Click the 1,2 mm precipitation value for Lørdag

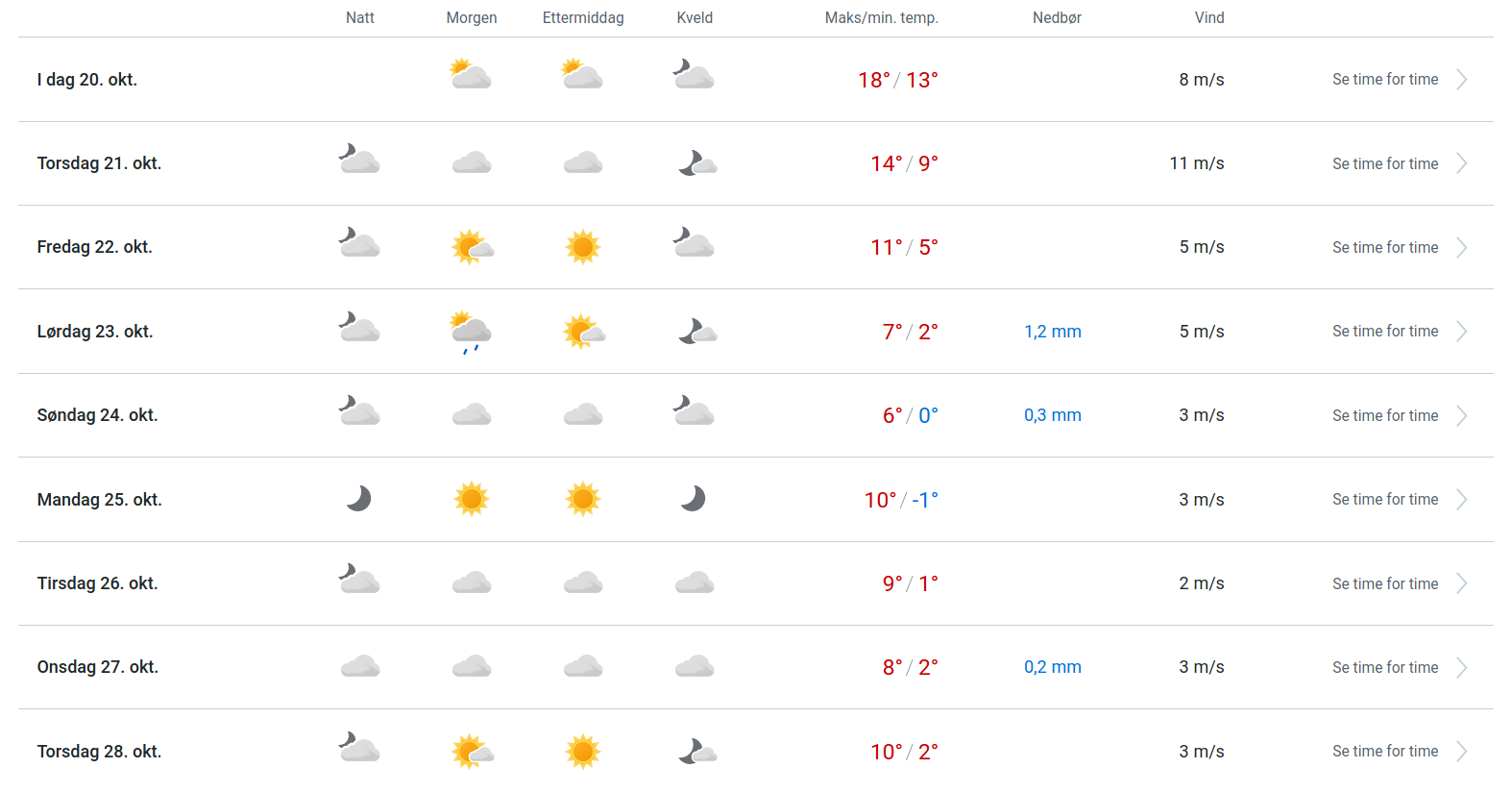point(1052,332)
